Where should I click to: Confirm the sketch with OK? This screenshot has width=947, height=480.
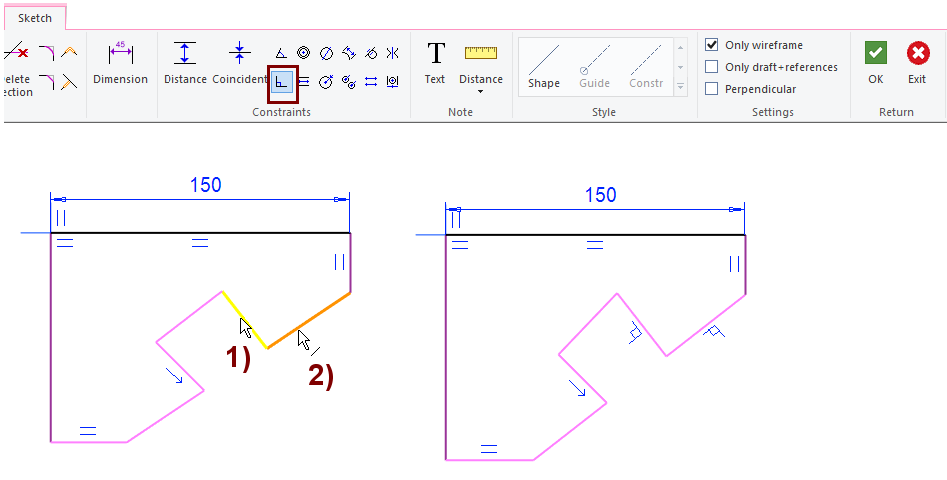pyautogui.click(x=876, y=63)
